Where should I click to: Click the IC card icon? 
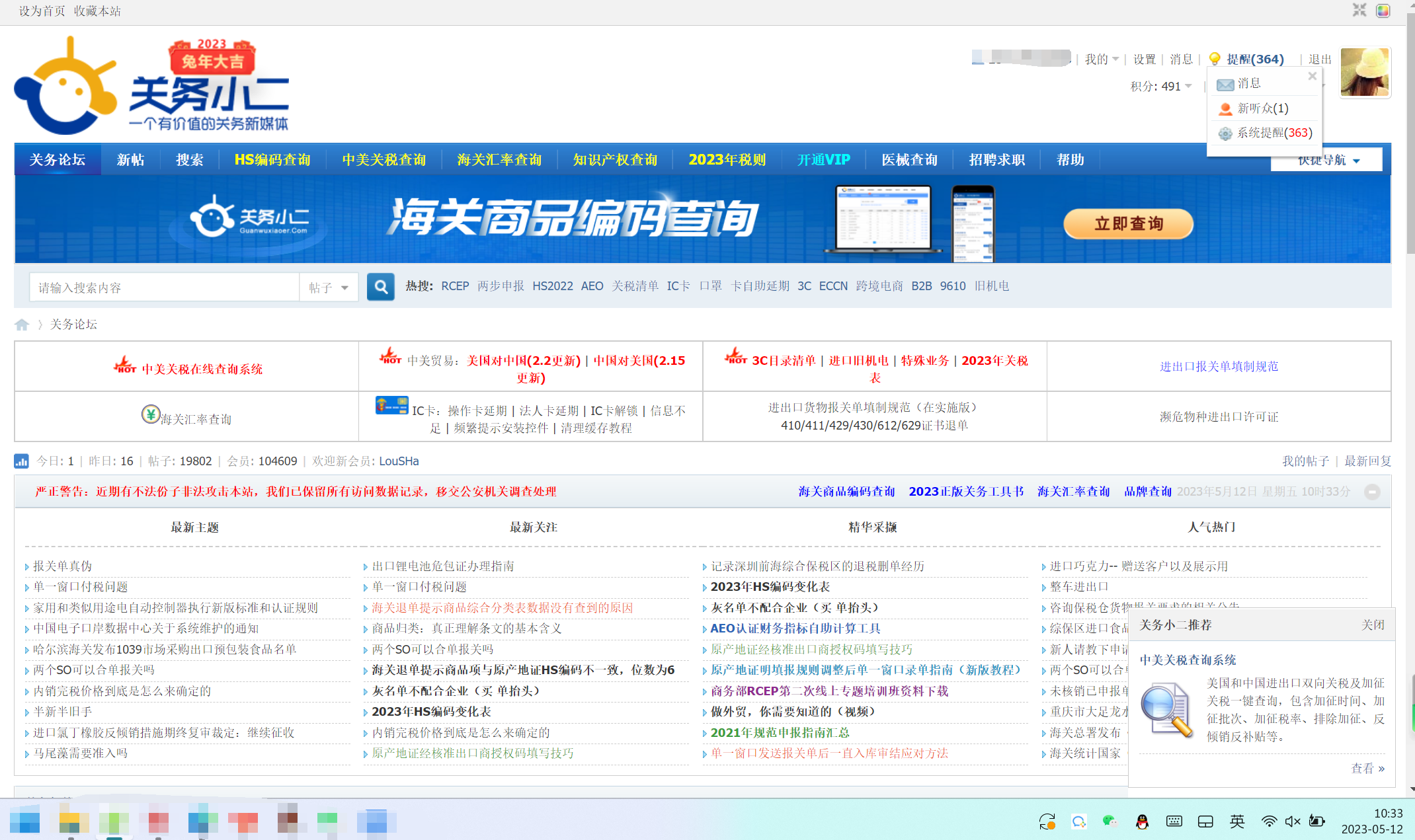[x=391, y=405]
